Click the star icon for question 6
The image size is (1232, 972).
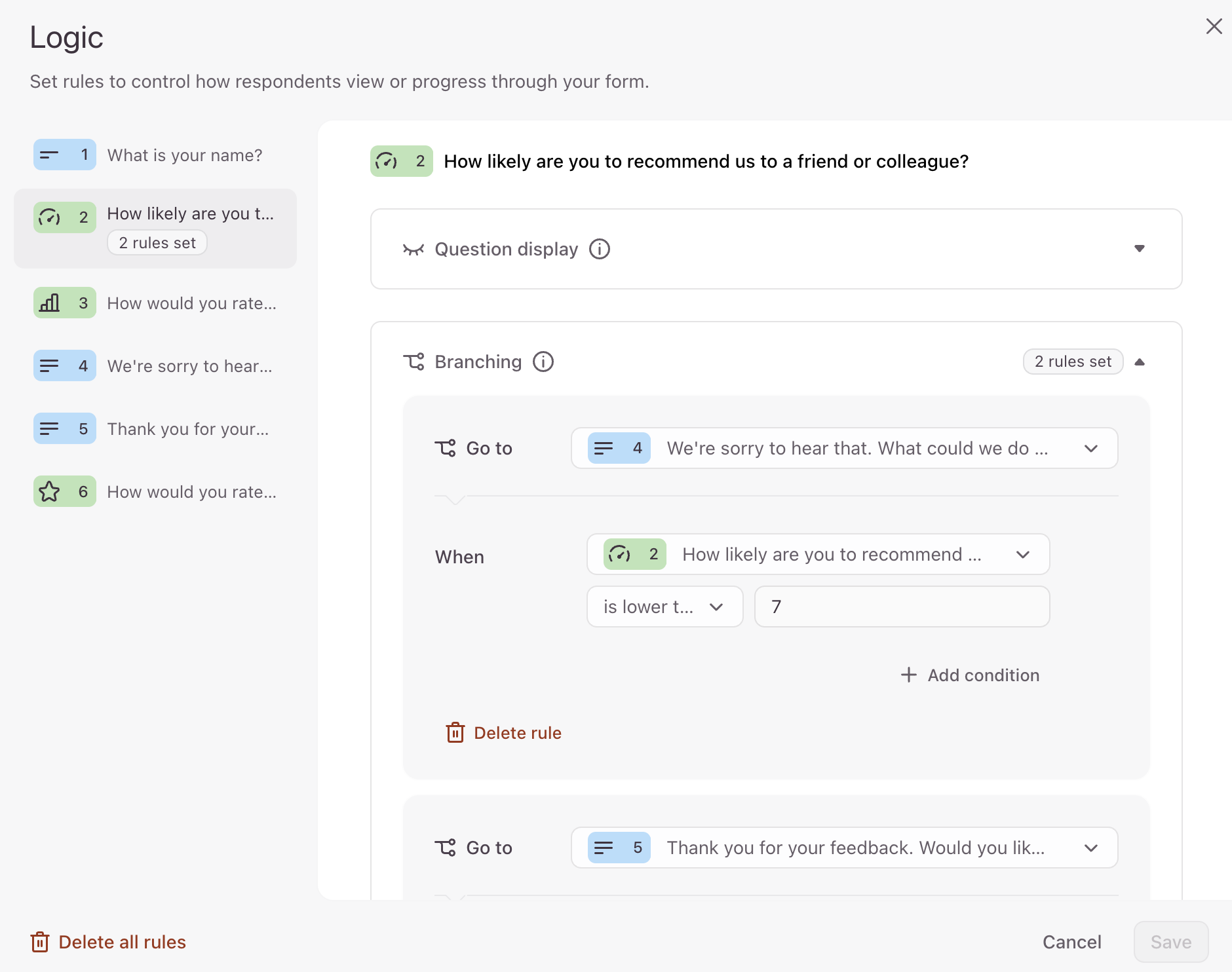click(x=49, y=491)
